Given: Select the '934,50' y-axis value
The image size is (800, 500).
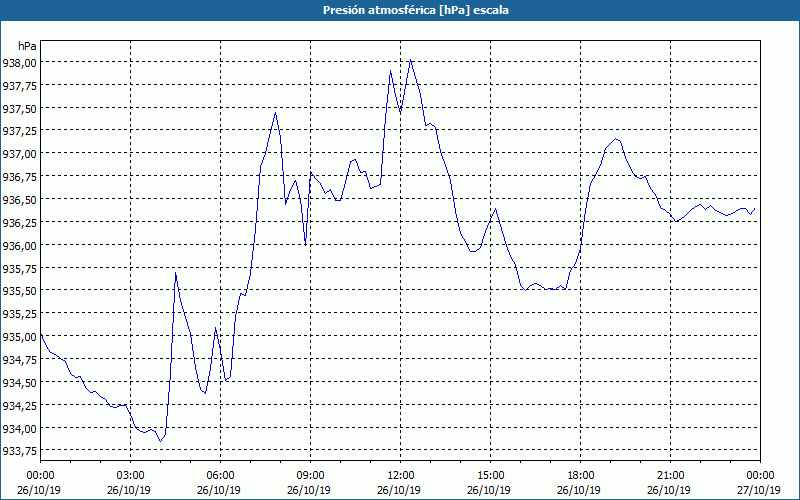Looking at the screenshot, I should point(19,382).
